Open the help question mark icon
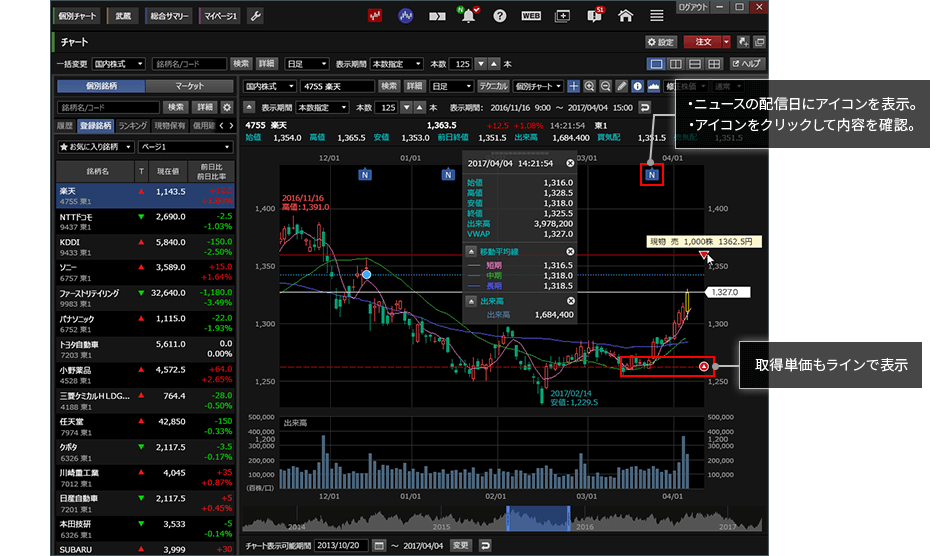This screenshot has width=940, height=556. coord(499,16)
